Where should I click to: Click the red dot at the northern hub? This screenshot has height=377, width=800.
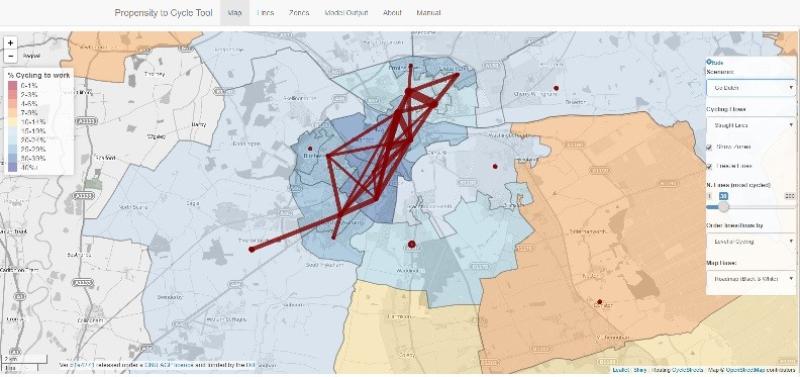(408, 91)
